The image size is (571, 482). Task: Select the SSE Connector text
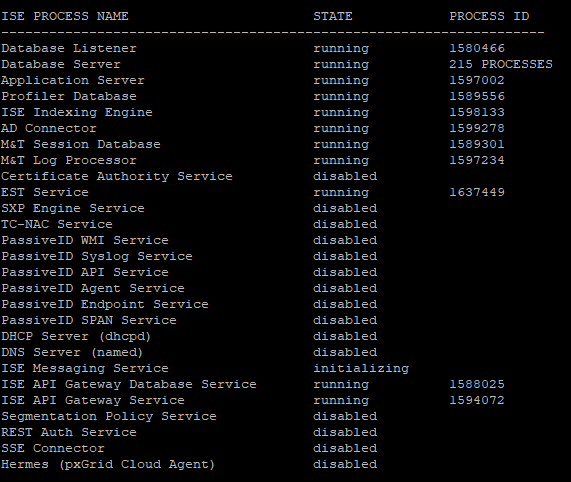pyautogui.click(x=53, y=449)
